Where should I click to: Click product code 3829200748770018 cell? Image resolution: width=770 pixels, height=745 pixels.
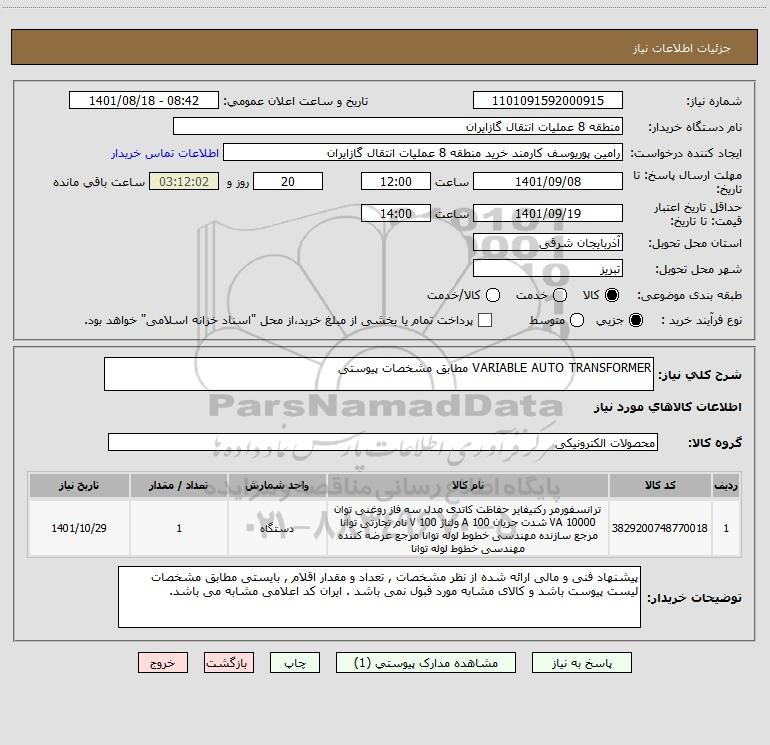660,528
